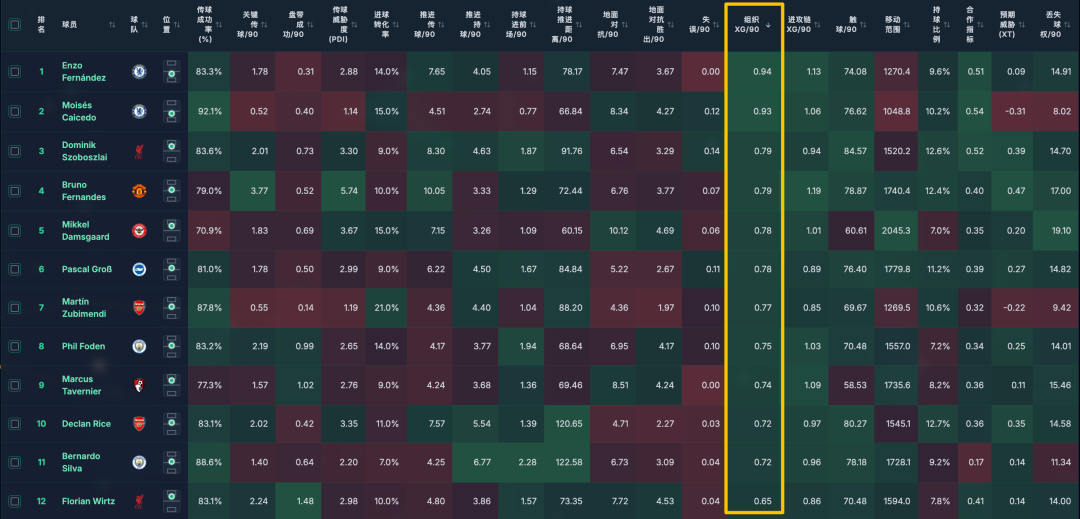Toggle the 组织 XG/90 descending sort arrow
Viewport: 1080px width, 519px height.
(x=768, y=25)
